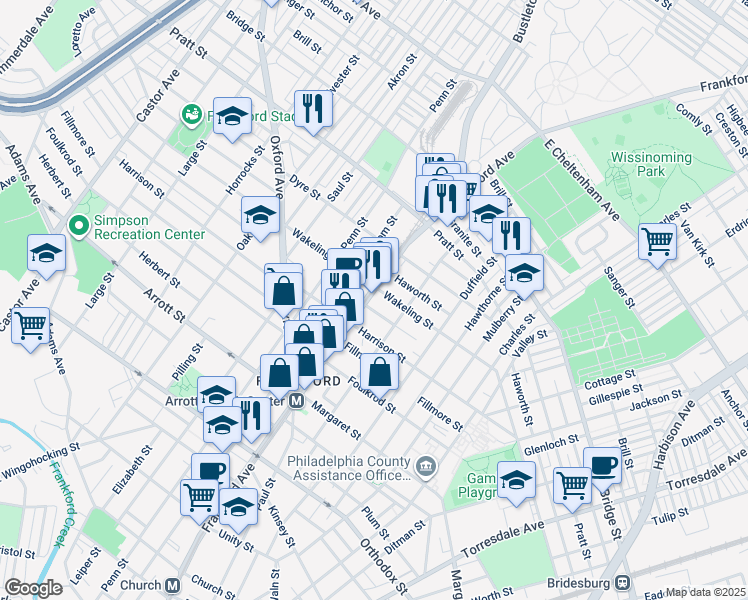The width and height of the screenshot is (748, 600).
Task: Click the Map data ©2025 attribution
Action: (706, 592)
